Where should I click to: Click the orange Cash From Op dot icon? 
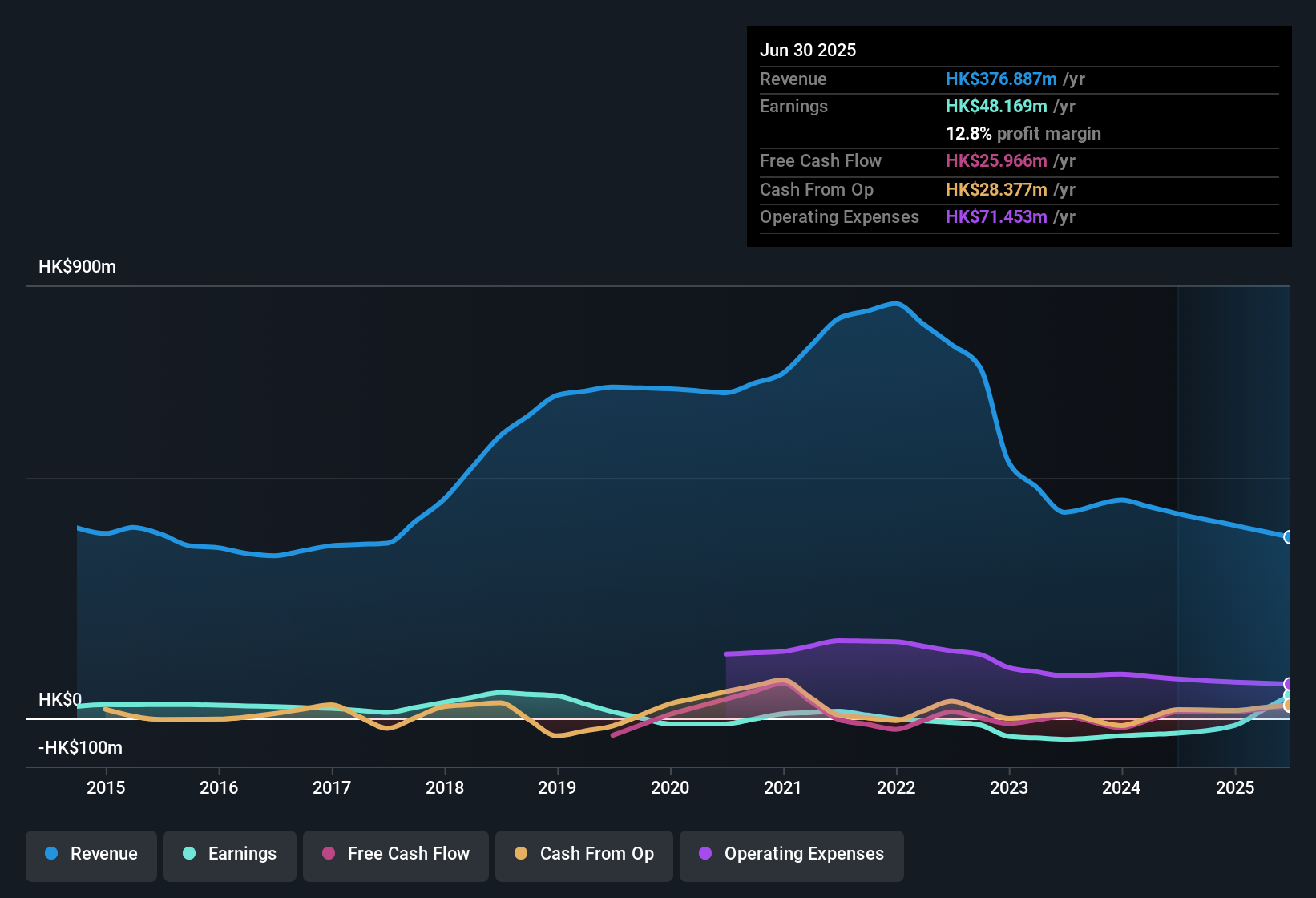(521, 854)
